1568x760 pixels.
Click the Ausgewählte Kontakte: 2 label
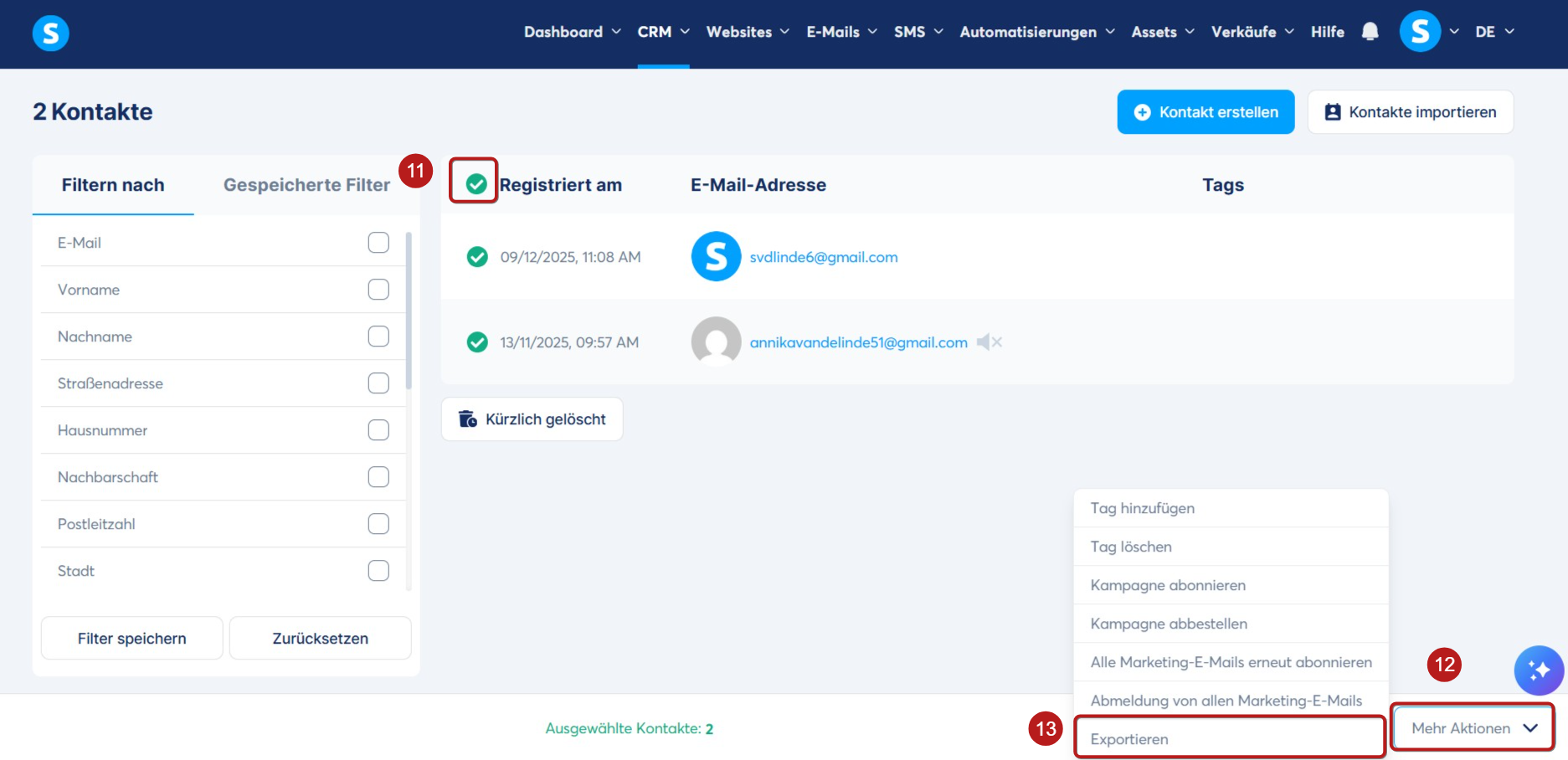[x=630, y=729]
